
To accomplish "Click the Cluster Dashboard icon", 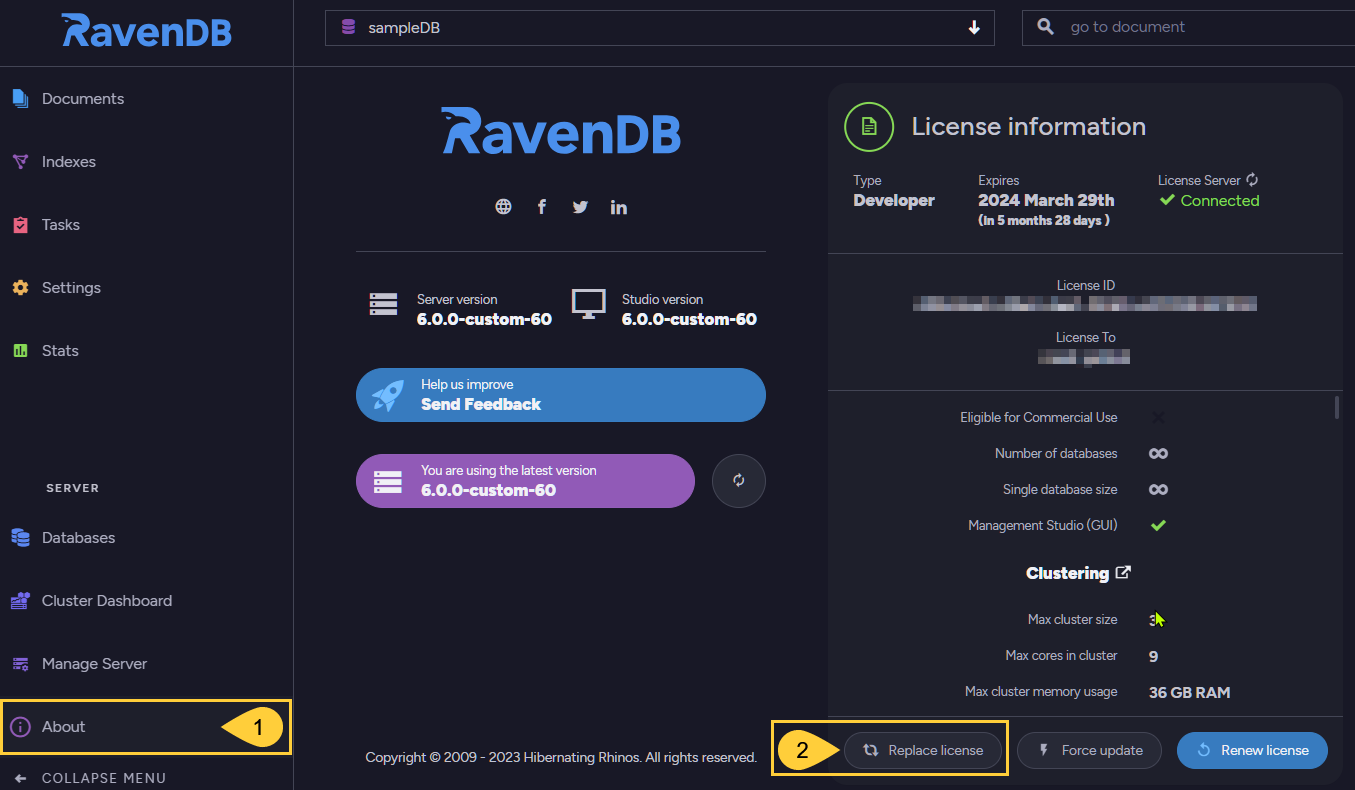I will (20, 601).
